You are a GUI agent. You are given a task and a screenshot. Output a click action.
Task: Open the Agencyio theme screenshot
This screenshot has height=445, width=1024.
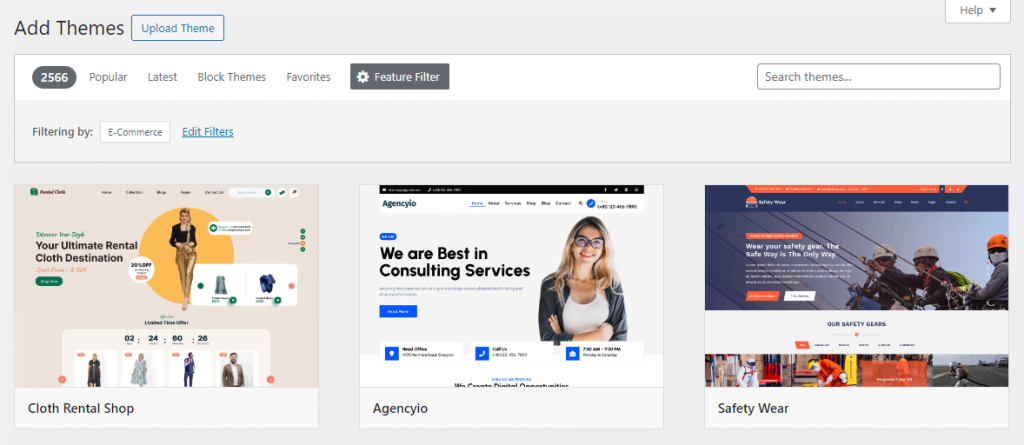point(511,286)
